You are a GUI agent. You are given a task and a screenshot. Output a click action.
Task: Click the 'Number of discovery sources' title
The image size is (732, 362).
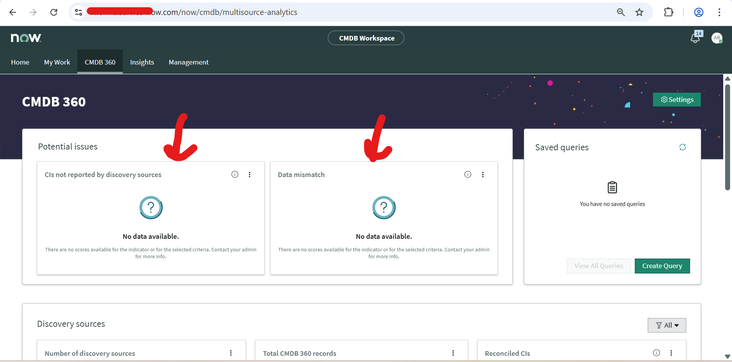click(x=90, y=354)
